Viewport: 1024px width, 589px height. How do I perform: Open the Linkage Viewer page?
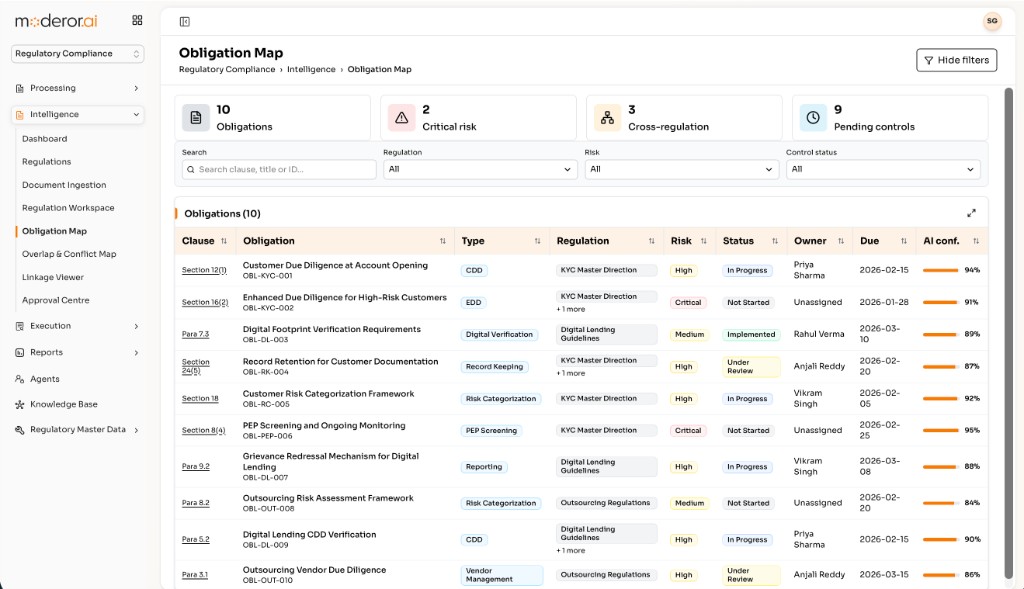[x=53, y=277]
